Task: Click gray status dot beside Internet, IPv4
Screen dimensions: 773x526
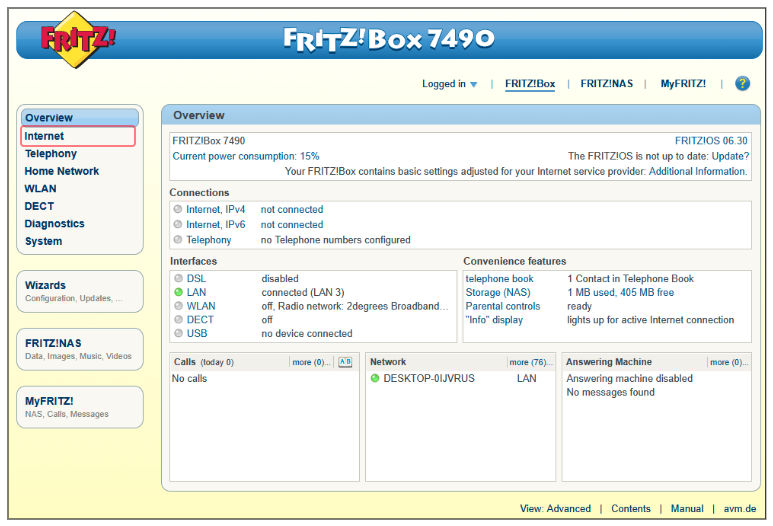Action: (x=178, y=209)
